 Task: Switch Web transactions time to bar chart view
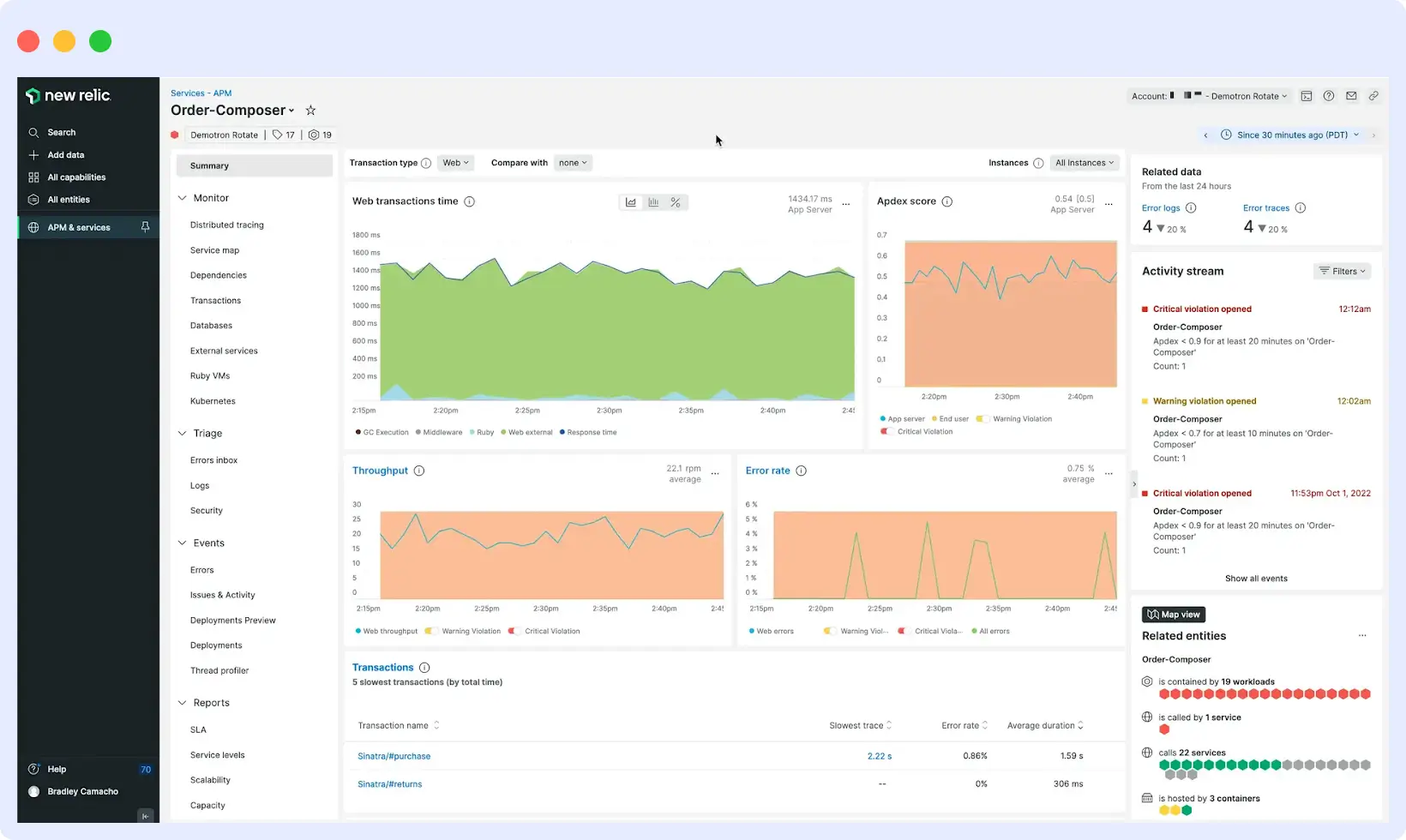tap(654, 202)
